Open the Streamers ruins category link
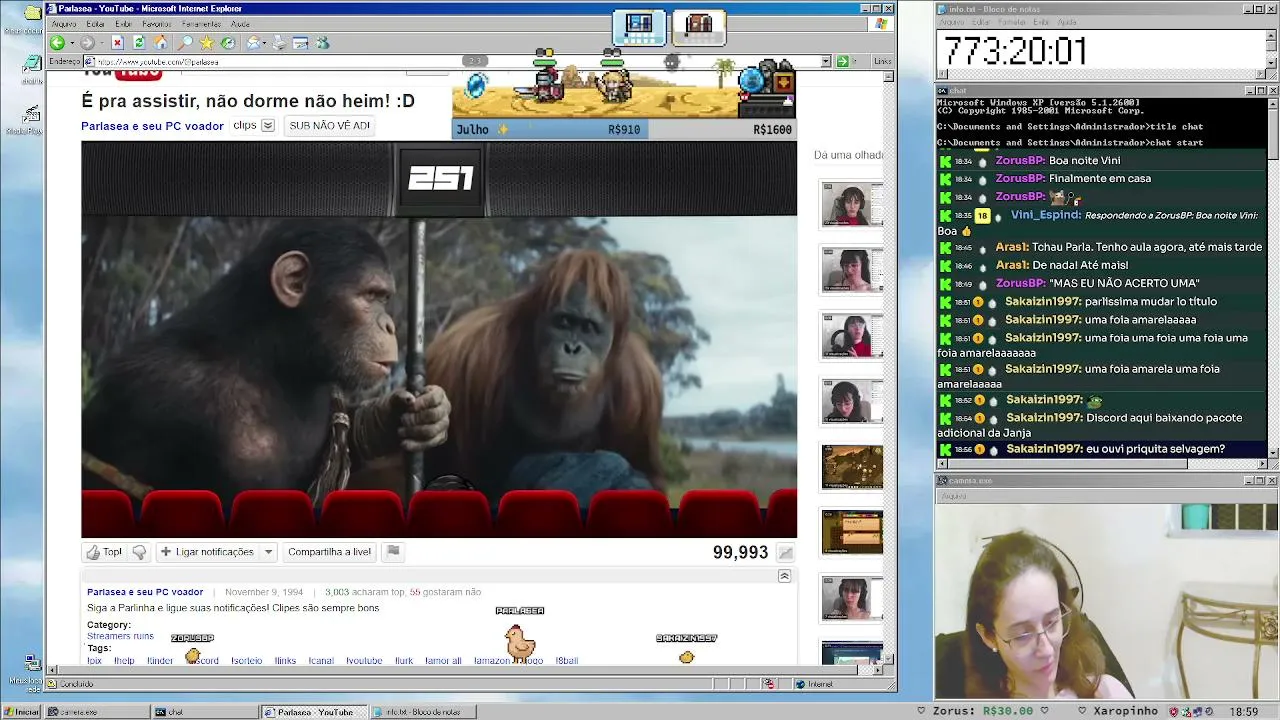The height and width of the screenshot is (720, 1280). pos(120,636)
